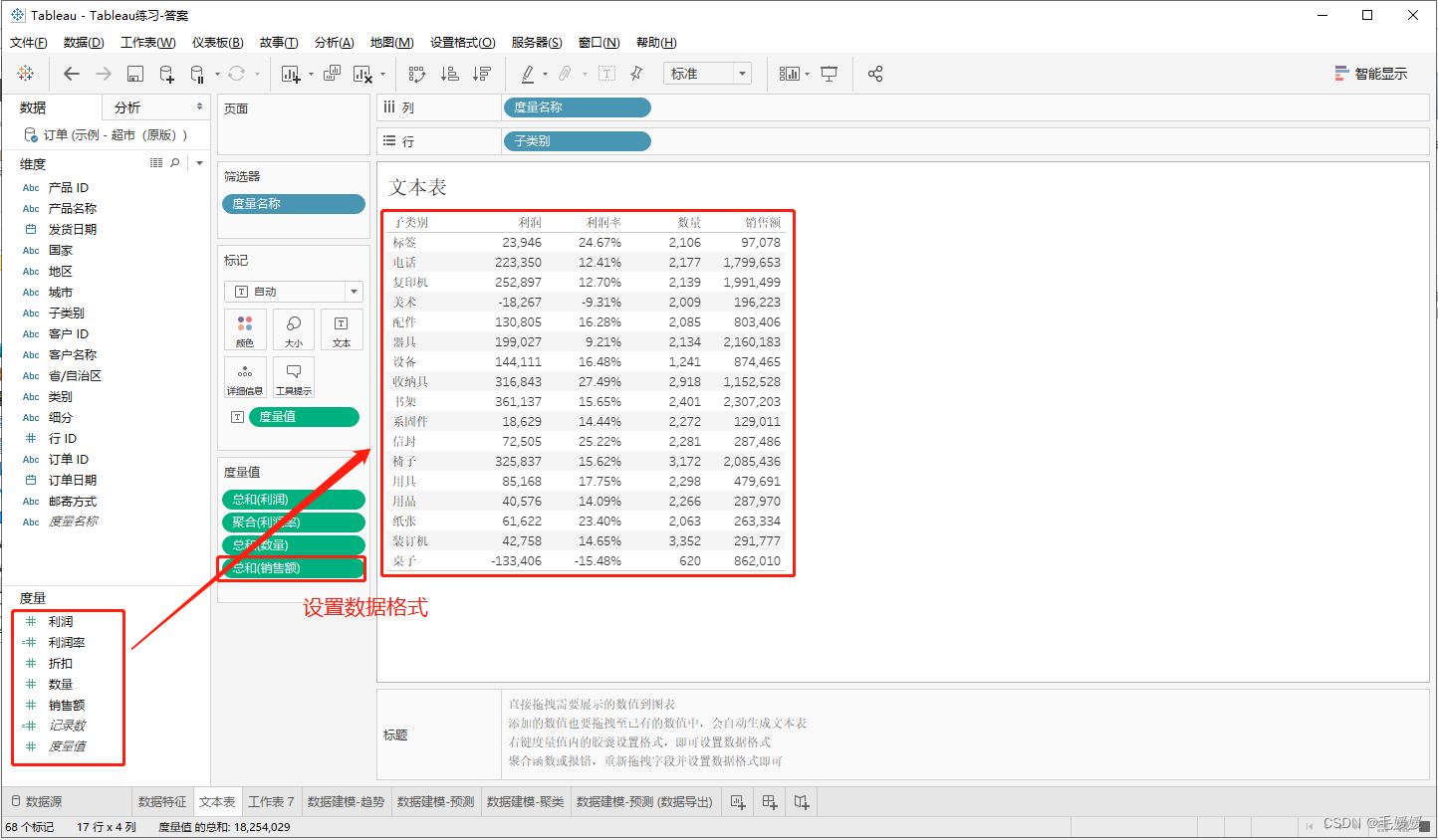Open the dimensions pane dropdown arrow
The image size is (1438, 840).
[x=199, y=163]
